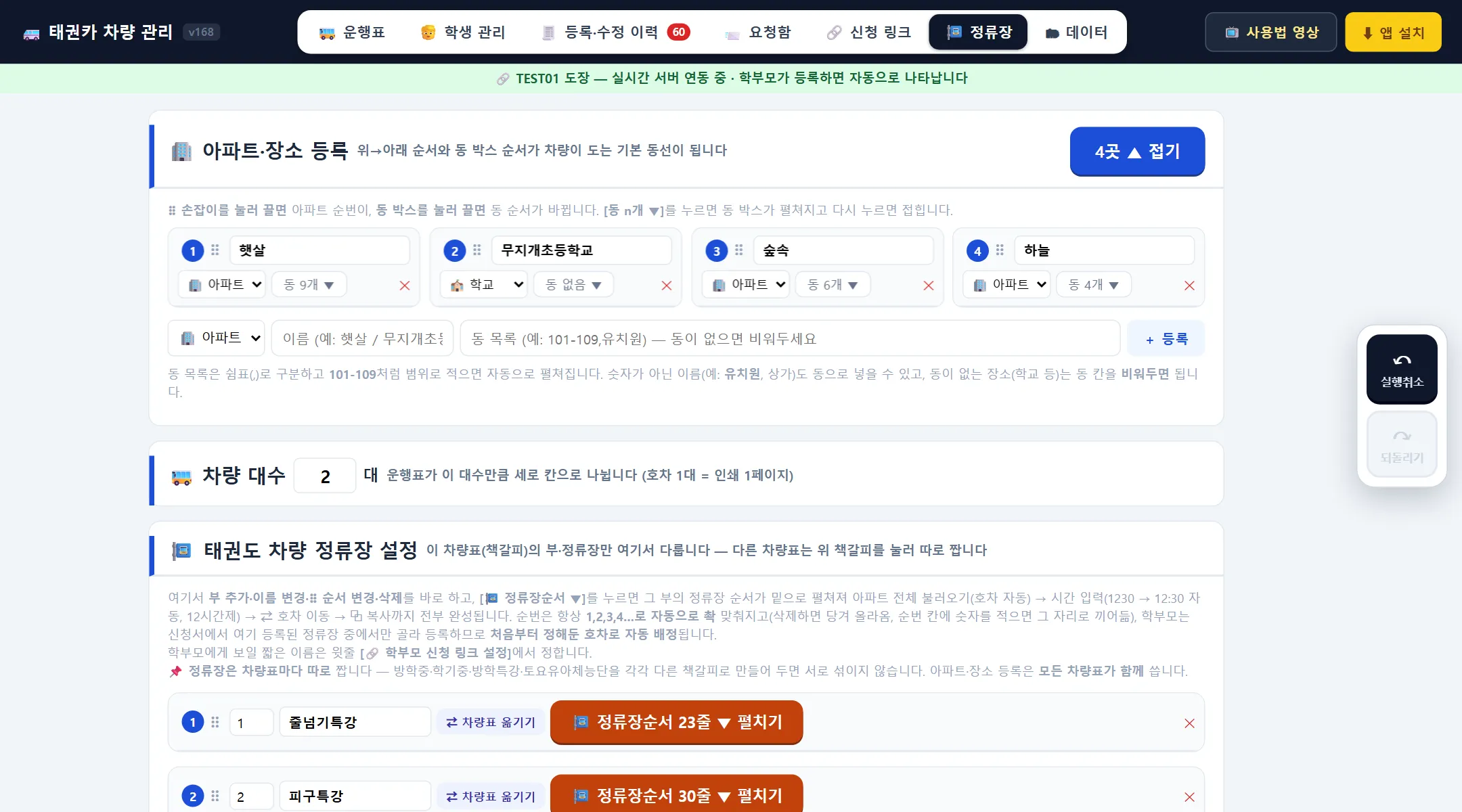Screen dimensions: 1462x812
Task: Click the 차량 대수 number field
Action: coord(325,476)
